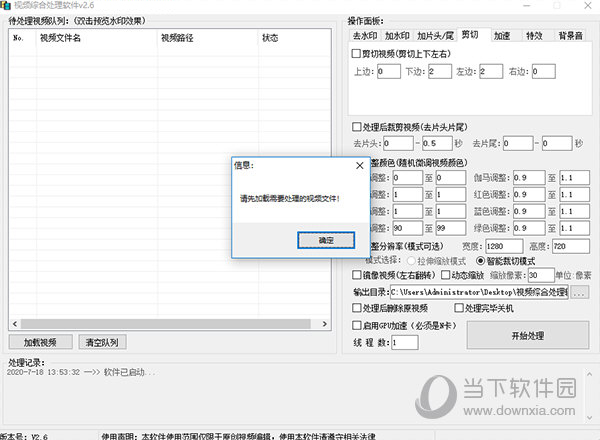
Task: Go to the 背景音 tab
Action: point(570,36)
